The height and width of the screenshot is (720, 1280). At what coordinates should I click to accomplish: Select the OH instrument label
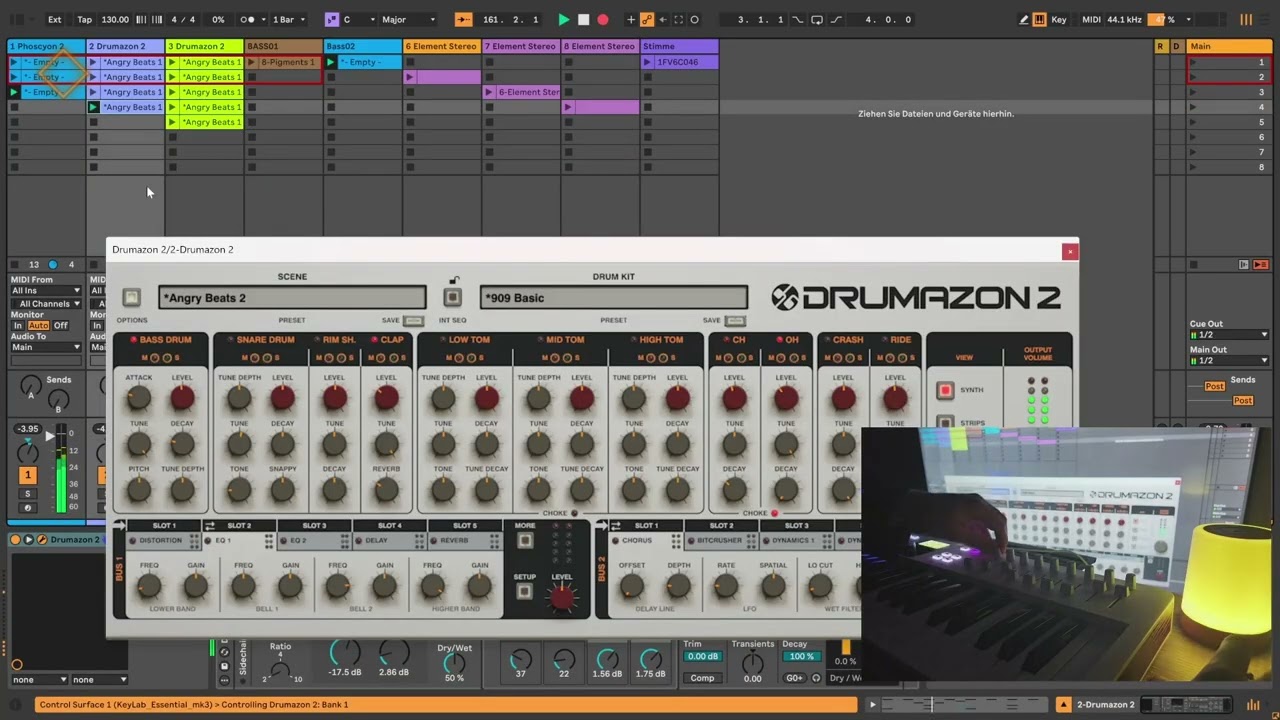(x=791, y=340)
